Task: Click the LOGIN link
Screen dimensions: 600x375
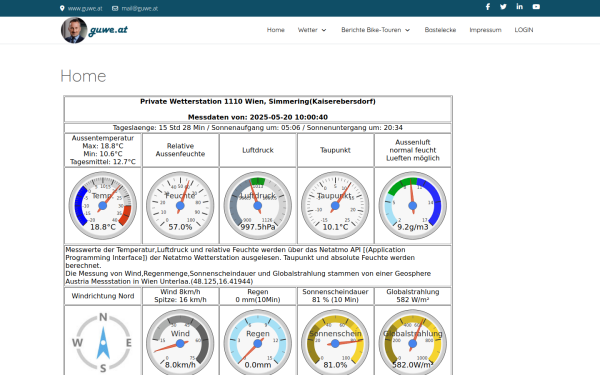Action: click(x=523, y=30)
